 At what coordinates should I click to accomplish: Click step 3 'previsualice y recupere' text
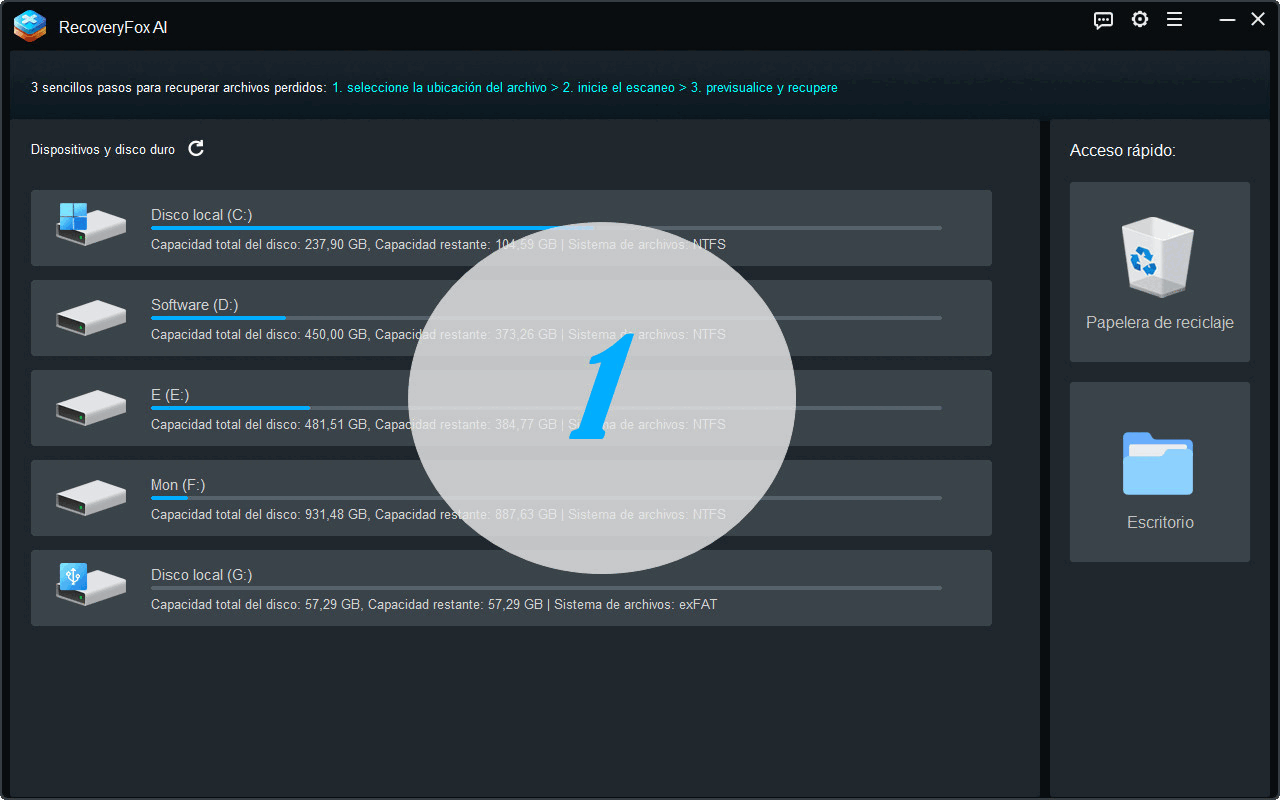tap(764, 88)
